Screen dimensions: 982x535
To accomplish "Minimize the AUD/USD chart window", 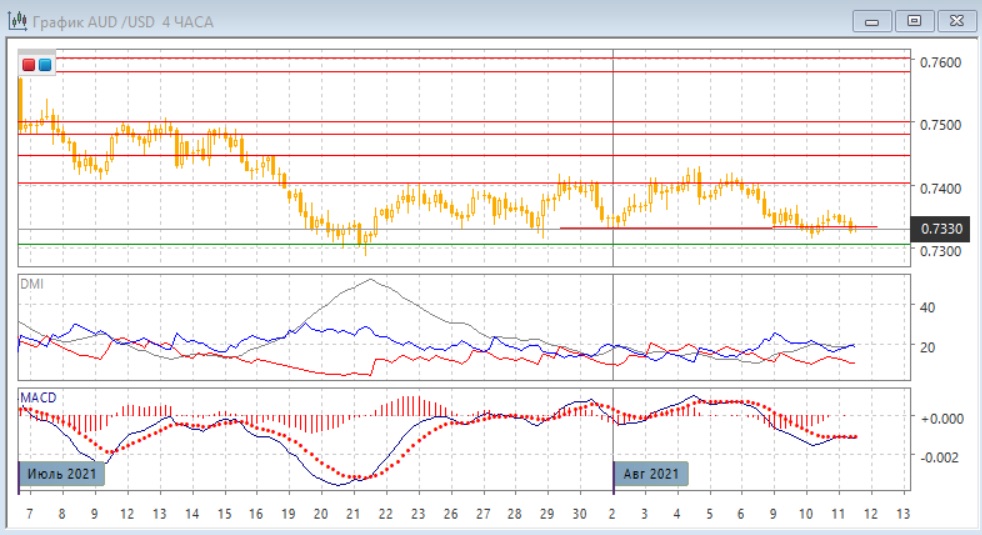I will (x=874, y=21).
